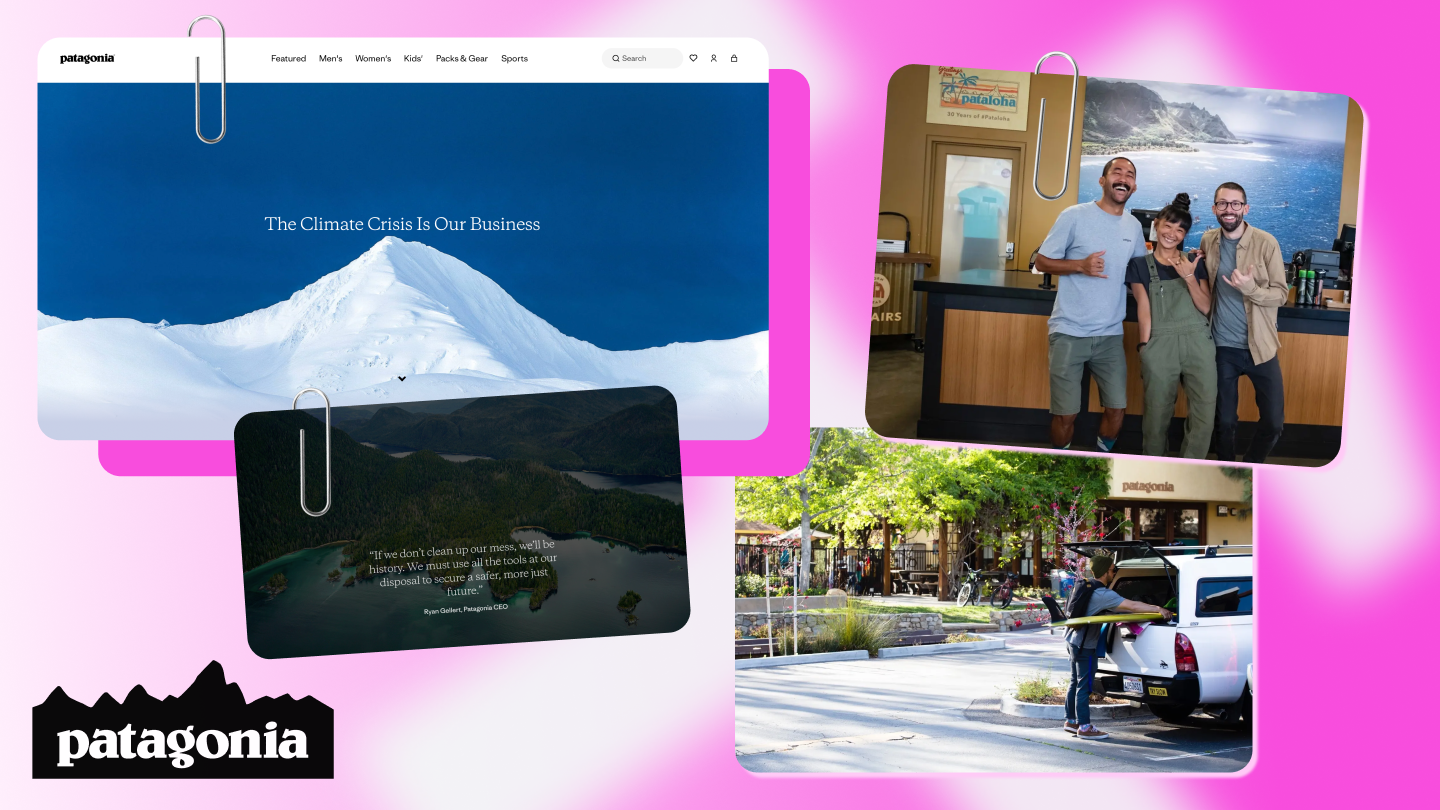
Task: Click the Patagonia logo in the navbar
Action: click(87, 58)
